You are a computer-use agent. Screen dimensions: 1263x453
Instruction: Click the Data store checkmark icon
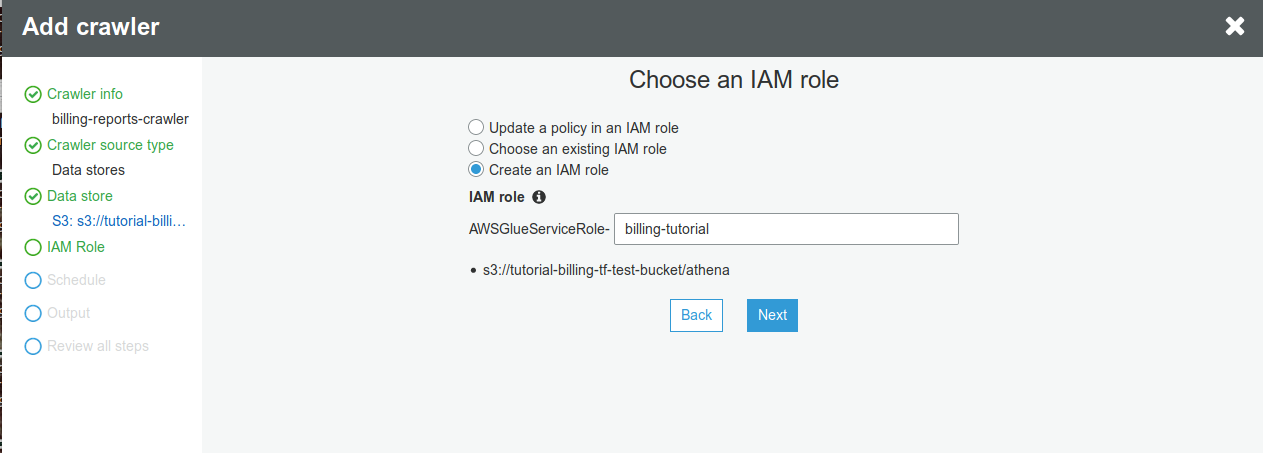click(x=33, y=197)
